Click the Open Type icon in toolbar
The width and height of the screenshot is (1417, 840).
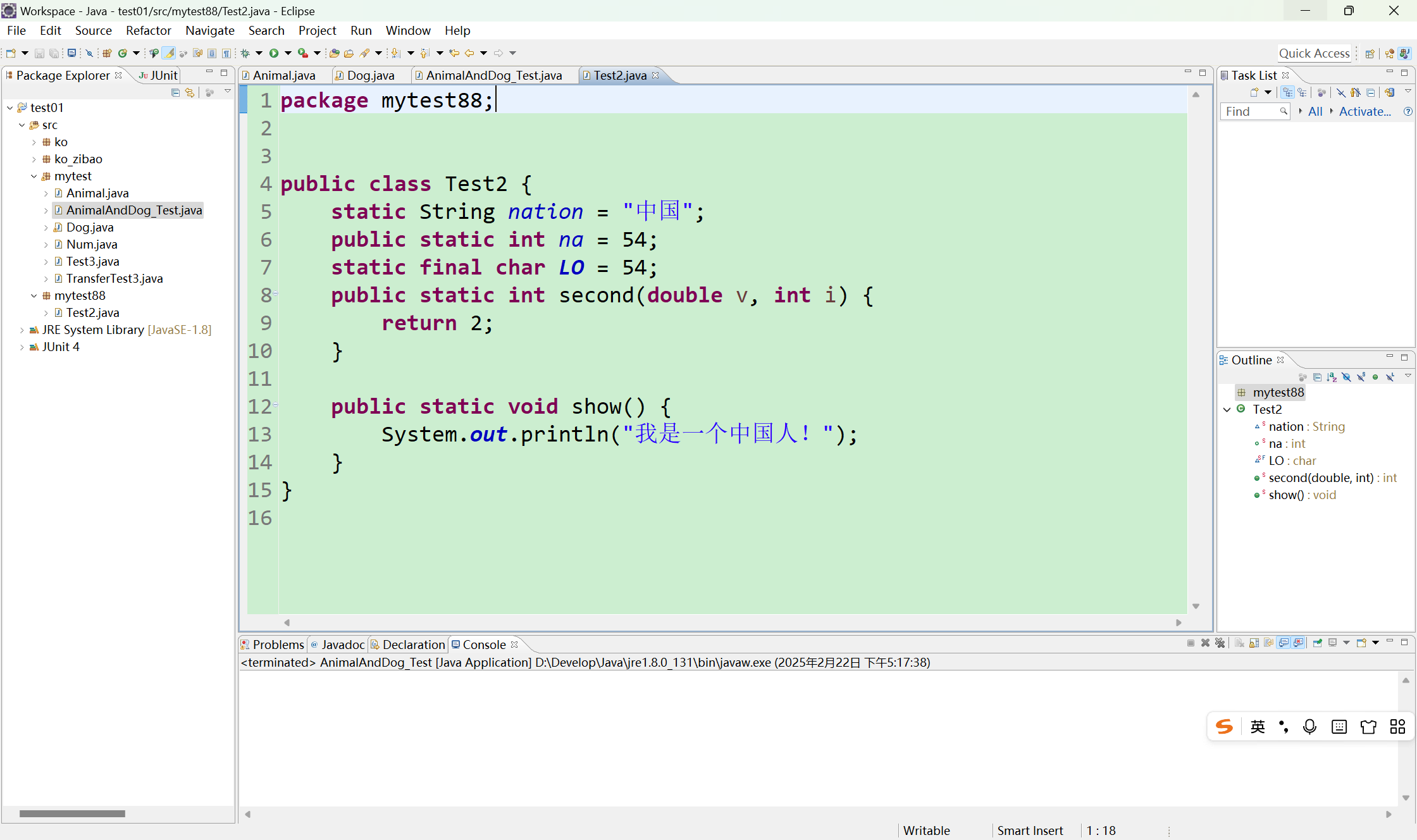pyautogui.click(x=334, y=53)
